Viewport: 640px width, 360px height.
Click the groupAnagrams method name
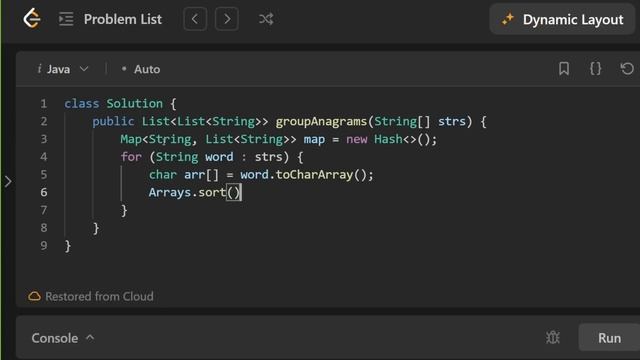pos(321,122)
